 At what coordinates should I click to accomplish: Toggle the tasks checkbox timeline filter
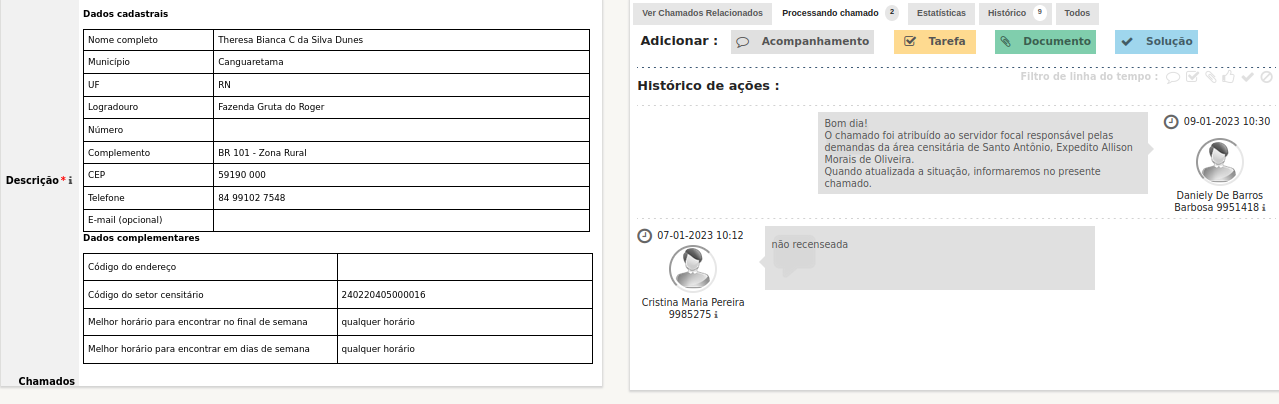[x=1192, y=77]
